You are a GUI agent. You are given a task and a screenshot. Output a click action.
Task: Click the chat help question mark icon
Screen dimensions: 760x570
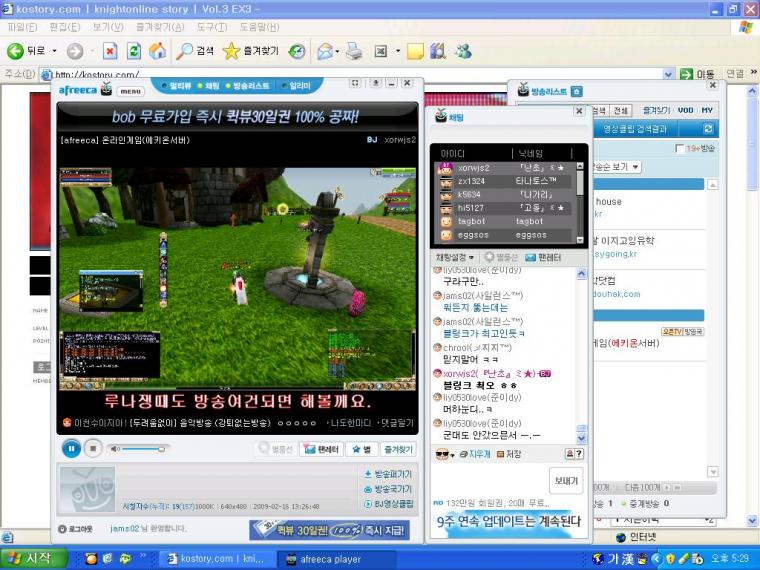[579, 454]
